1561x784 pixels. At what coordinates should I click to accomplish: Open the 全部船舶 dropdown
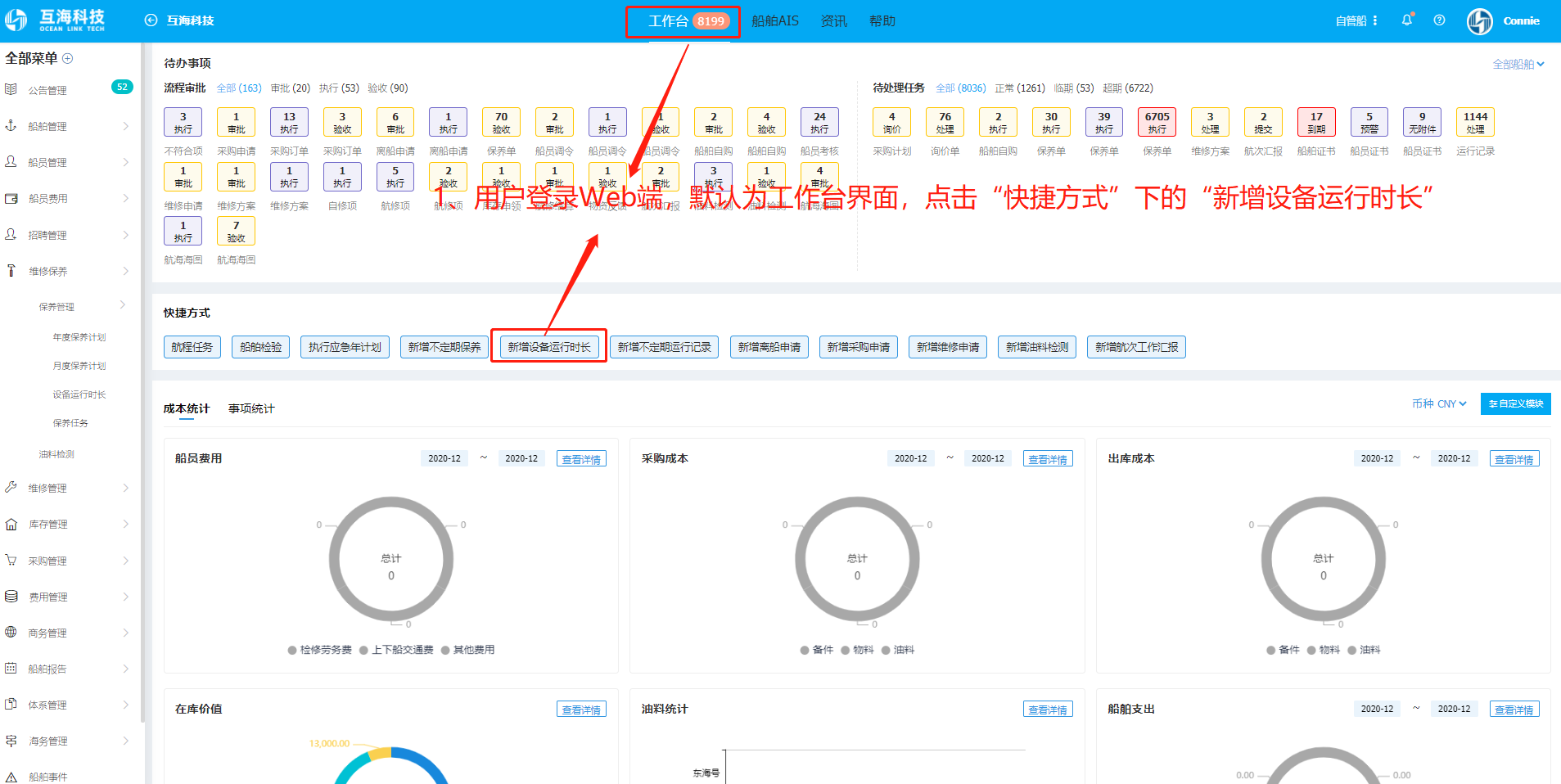[1518, 64]
